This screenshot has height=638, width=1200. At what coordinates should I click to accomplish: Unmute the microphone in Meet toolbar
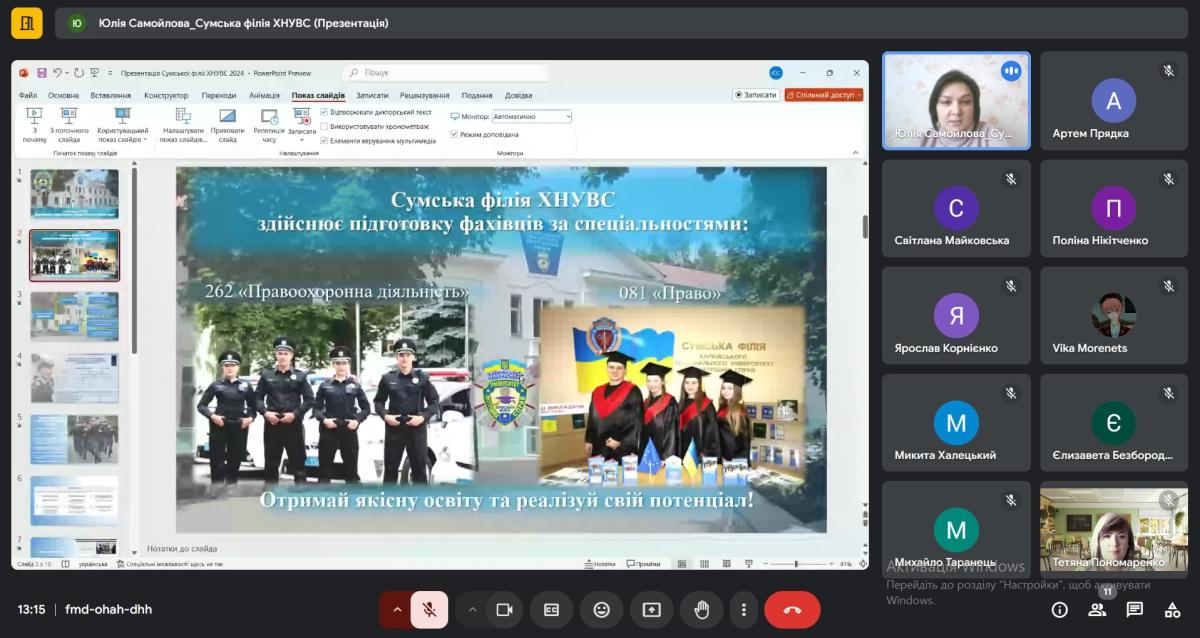[x=429, y=610]
